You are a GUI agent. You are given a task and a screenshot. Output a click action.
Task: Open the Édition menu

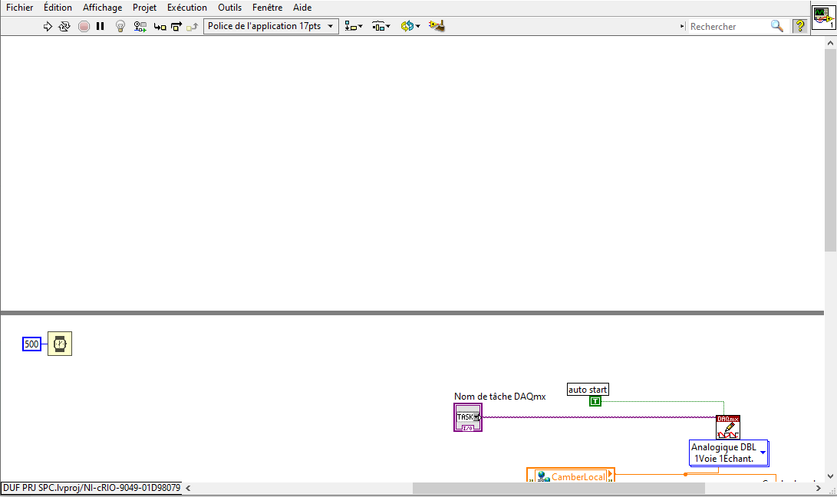[58, 7]
